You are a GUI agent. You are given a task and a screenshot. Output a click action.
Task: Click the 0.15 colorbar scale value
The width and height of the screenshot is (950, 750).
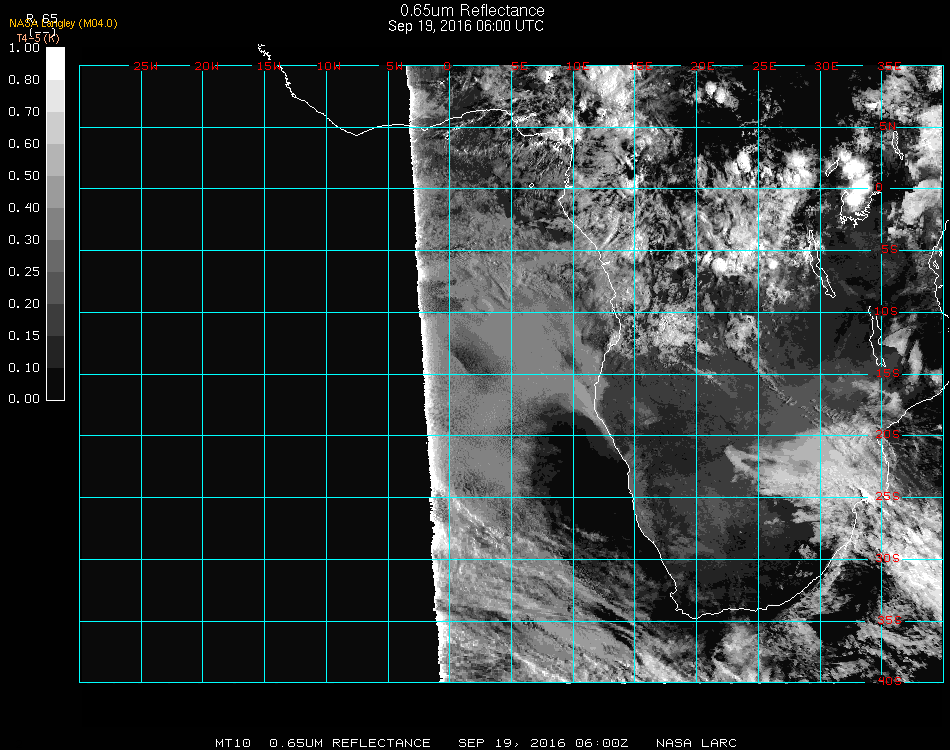(x=24, y=336)
